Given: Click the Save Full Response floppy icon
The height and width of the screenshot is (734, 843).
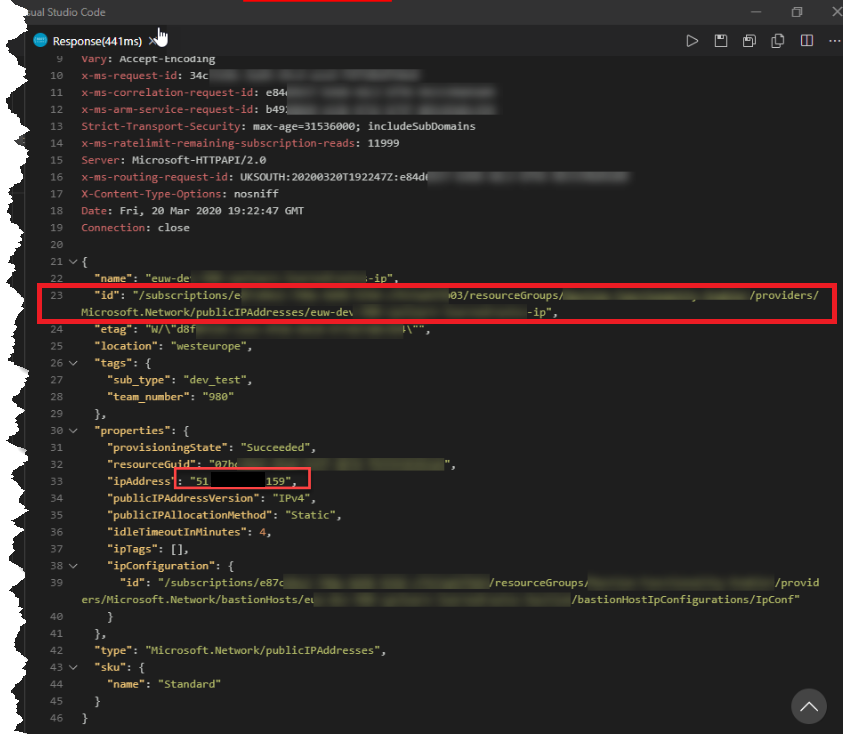Looking at the screenshot, I should pos(720,41).
